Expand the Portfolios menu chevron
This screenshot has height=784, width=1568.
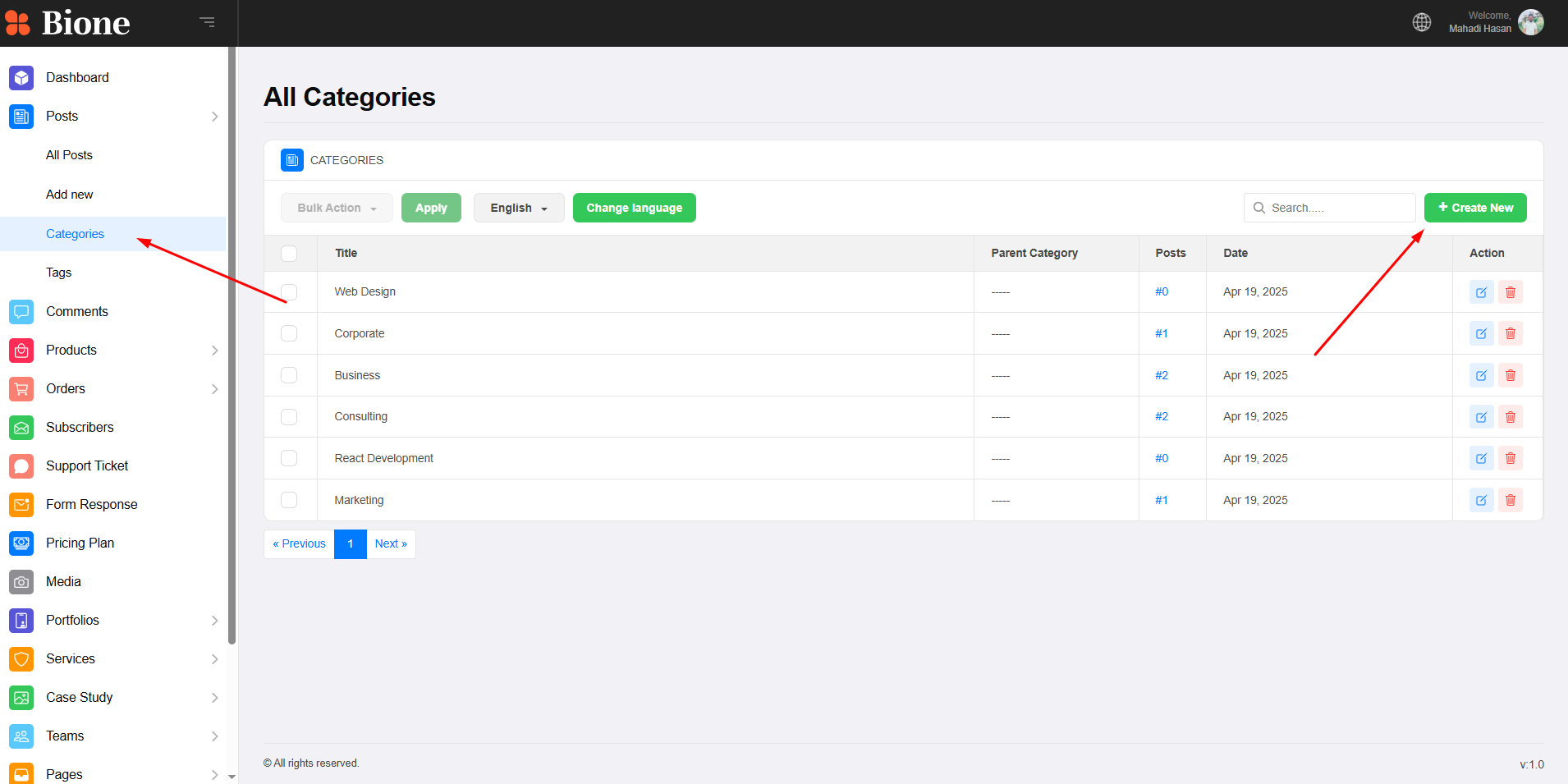click(214, 621)
